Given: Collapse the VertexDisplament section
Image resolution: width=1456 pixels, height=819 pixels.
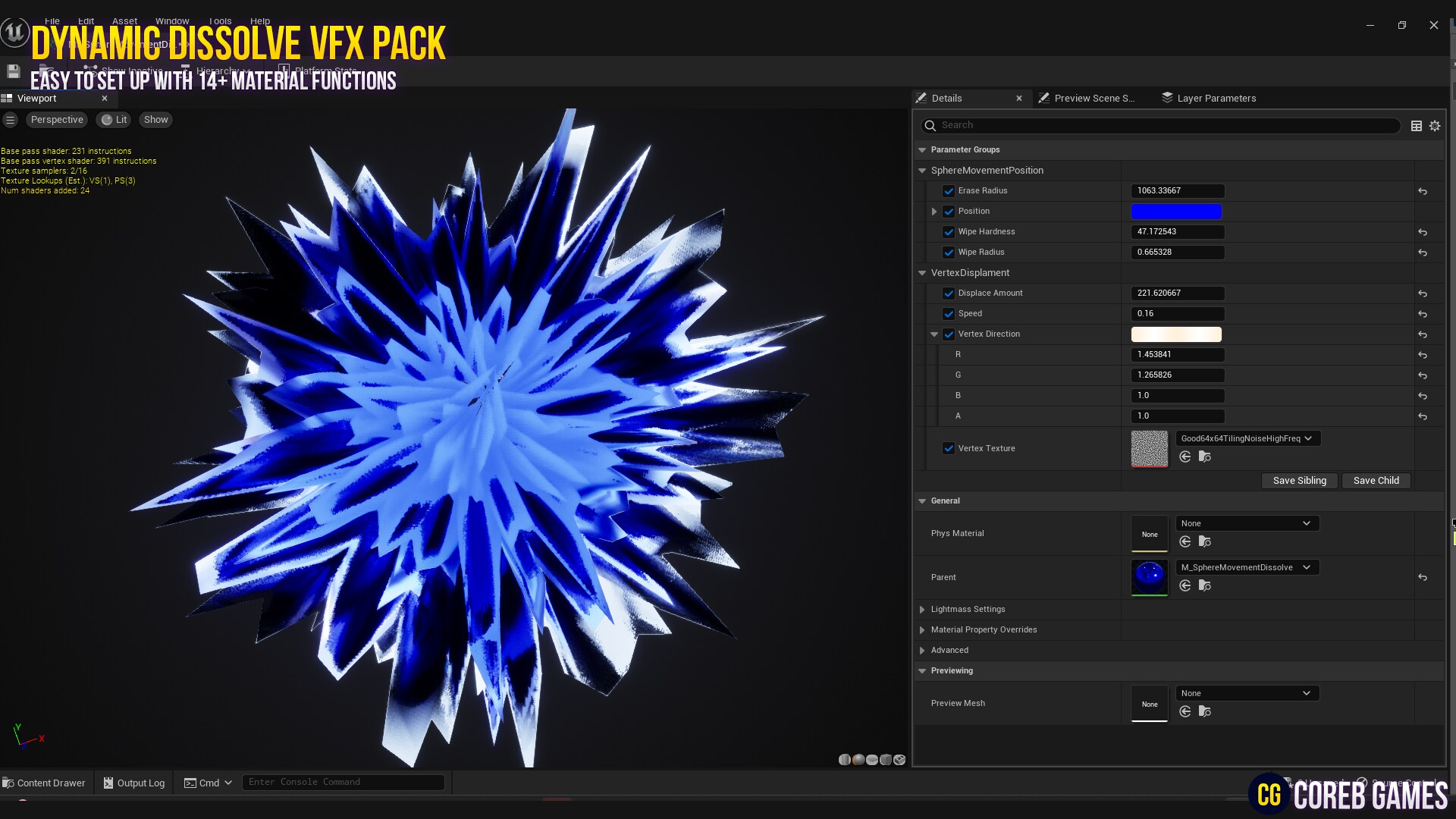Looking at the screenshot, I should tap(922, 272).
